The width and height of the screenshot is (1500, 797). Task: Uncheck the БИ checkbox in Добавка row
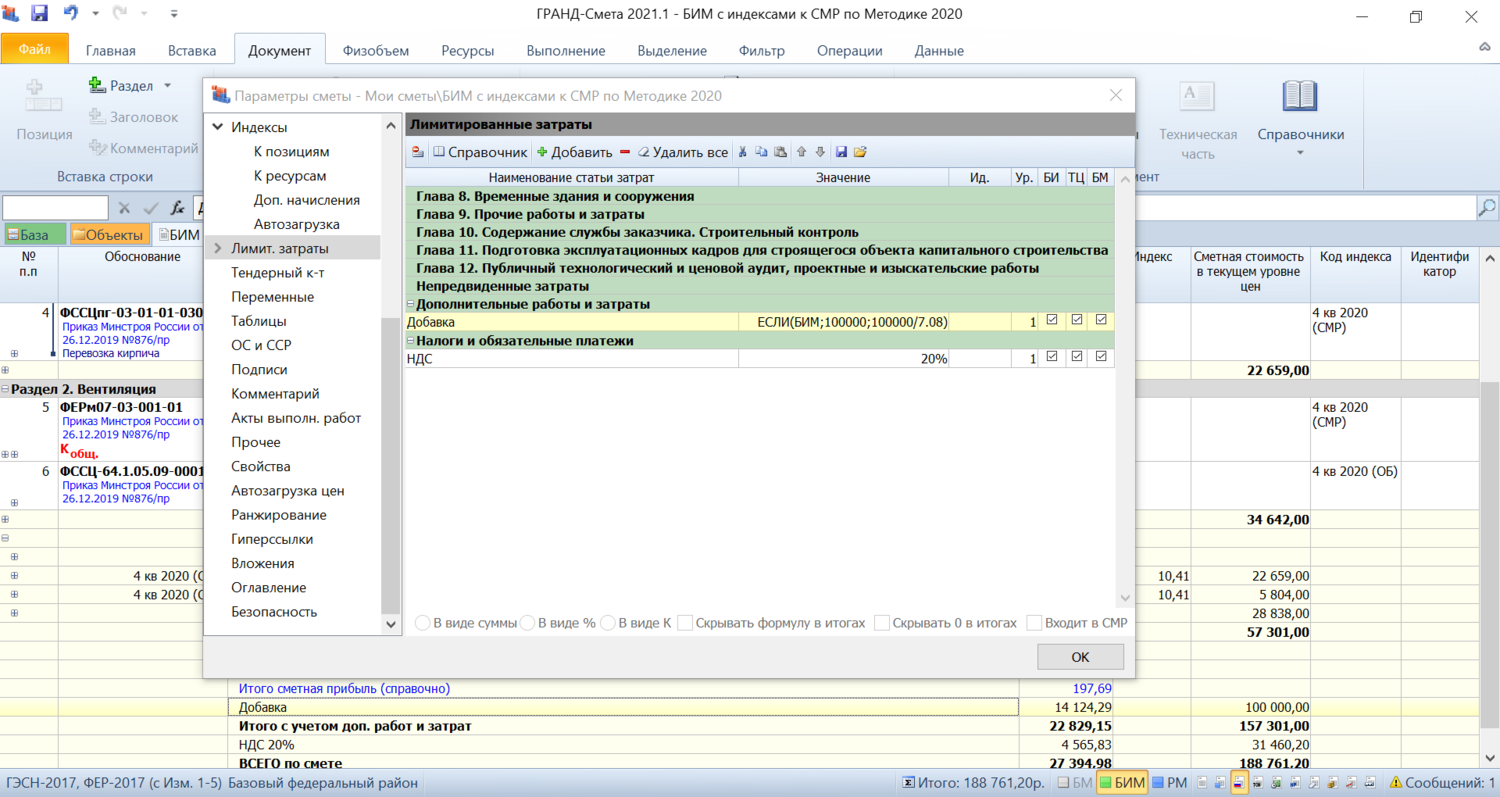[x=1051, y=321]
